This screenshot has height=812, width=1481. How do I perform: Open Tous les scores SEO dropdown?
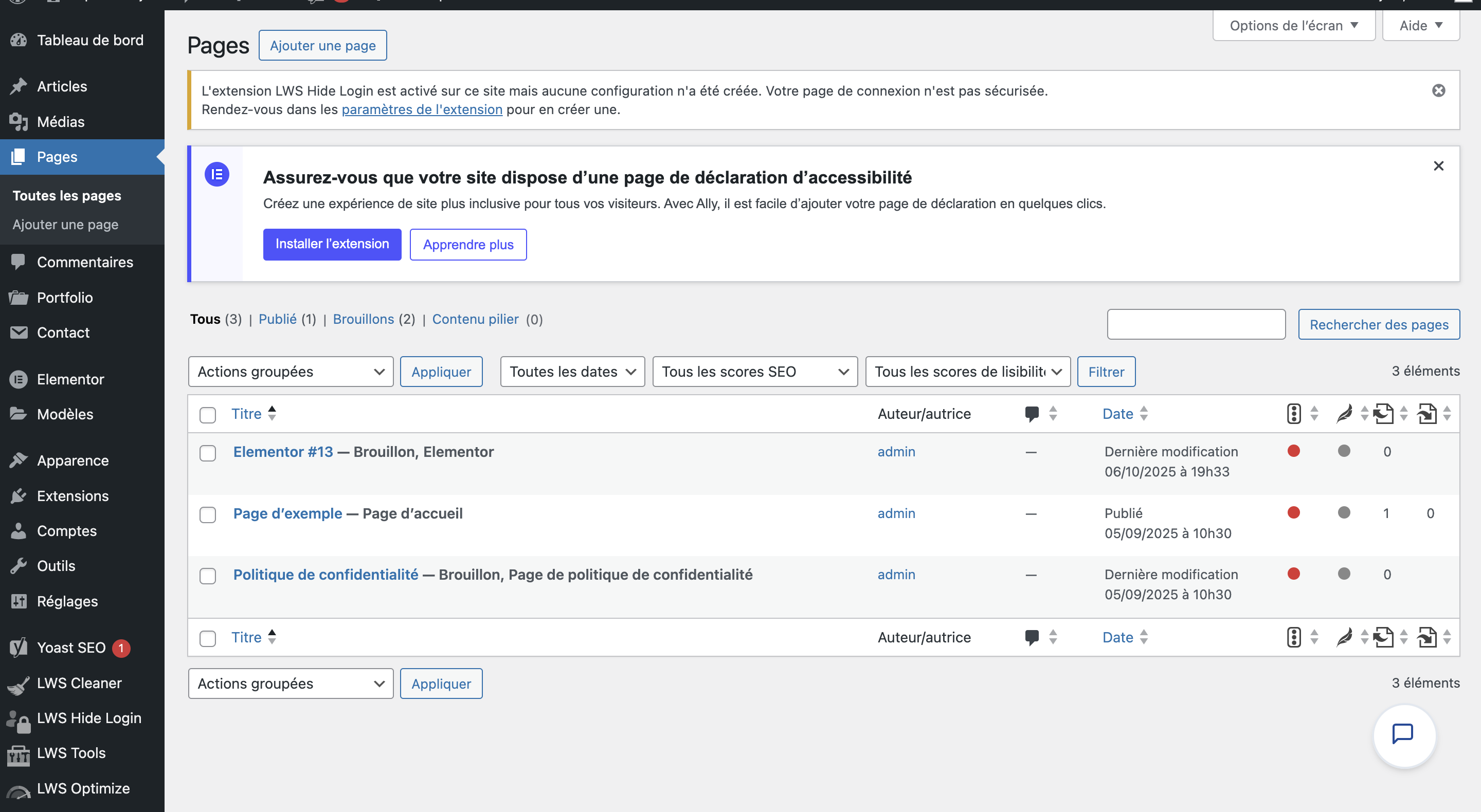[x=754, y=372]
